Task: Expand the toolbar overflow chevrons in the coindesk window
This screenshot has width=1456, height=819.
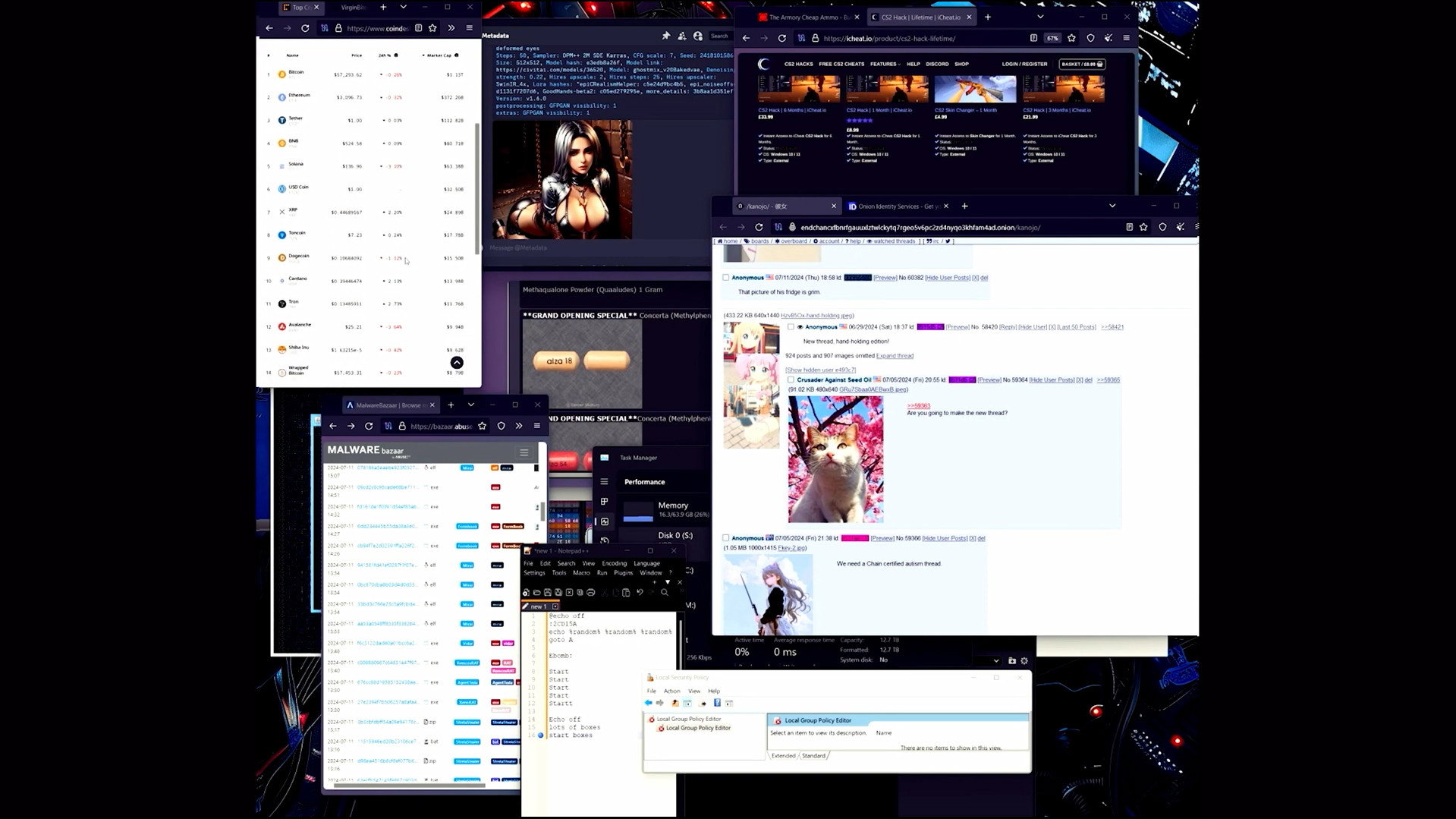Action: tap(451, 28)
